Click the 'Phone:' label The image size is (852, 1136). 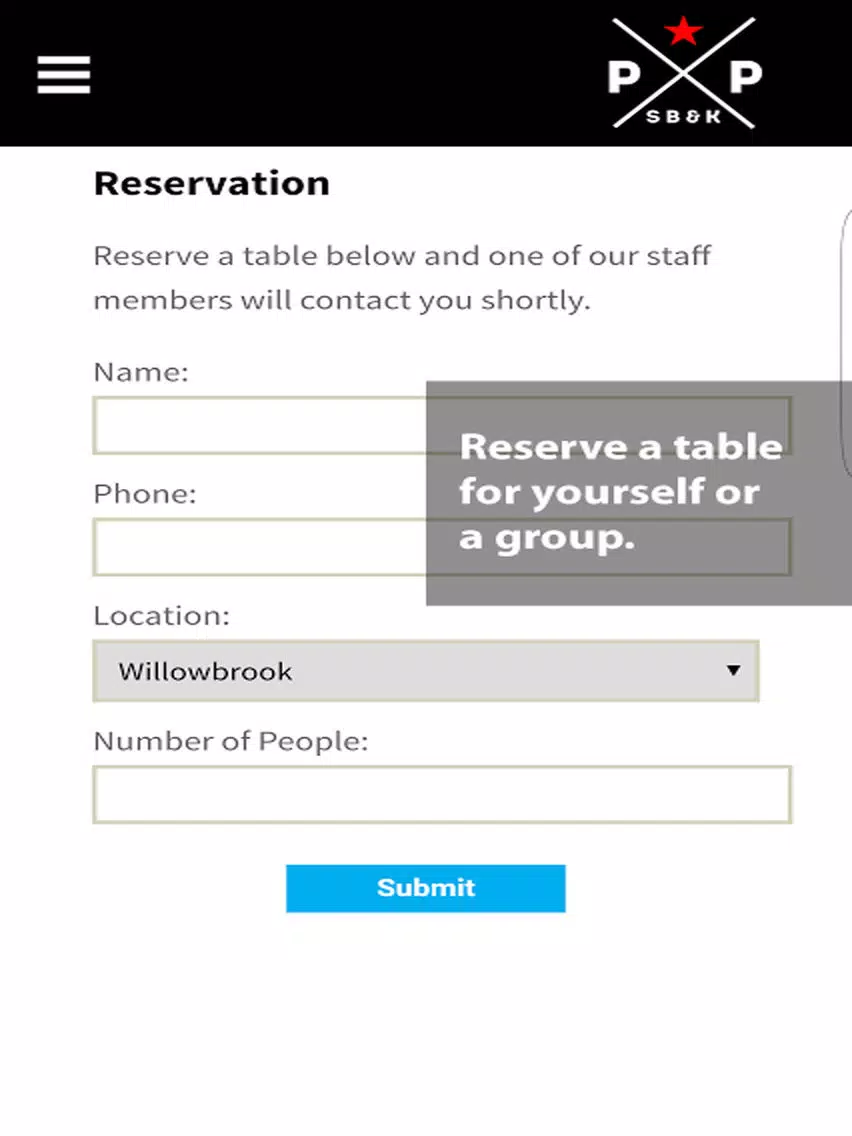point(145,494)
